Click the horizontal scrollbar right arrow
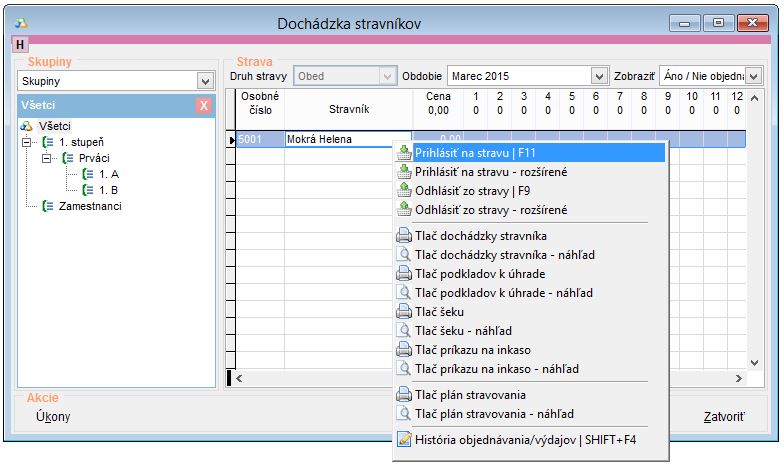The height and width of the screenshot is (467, 784). coord(738,378)
